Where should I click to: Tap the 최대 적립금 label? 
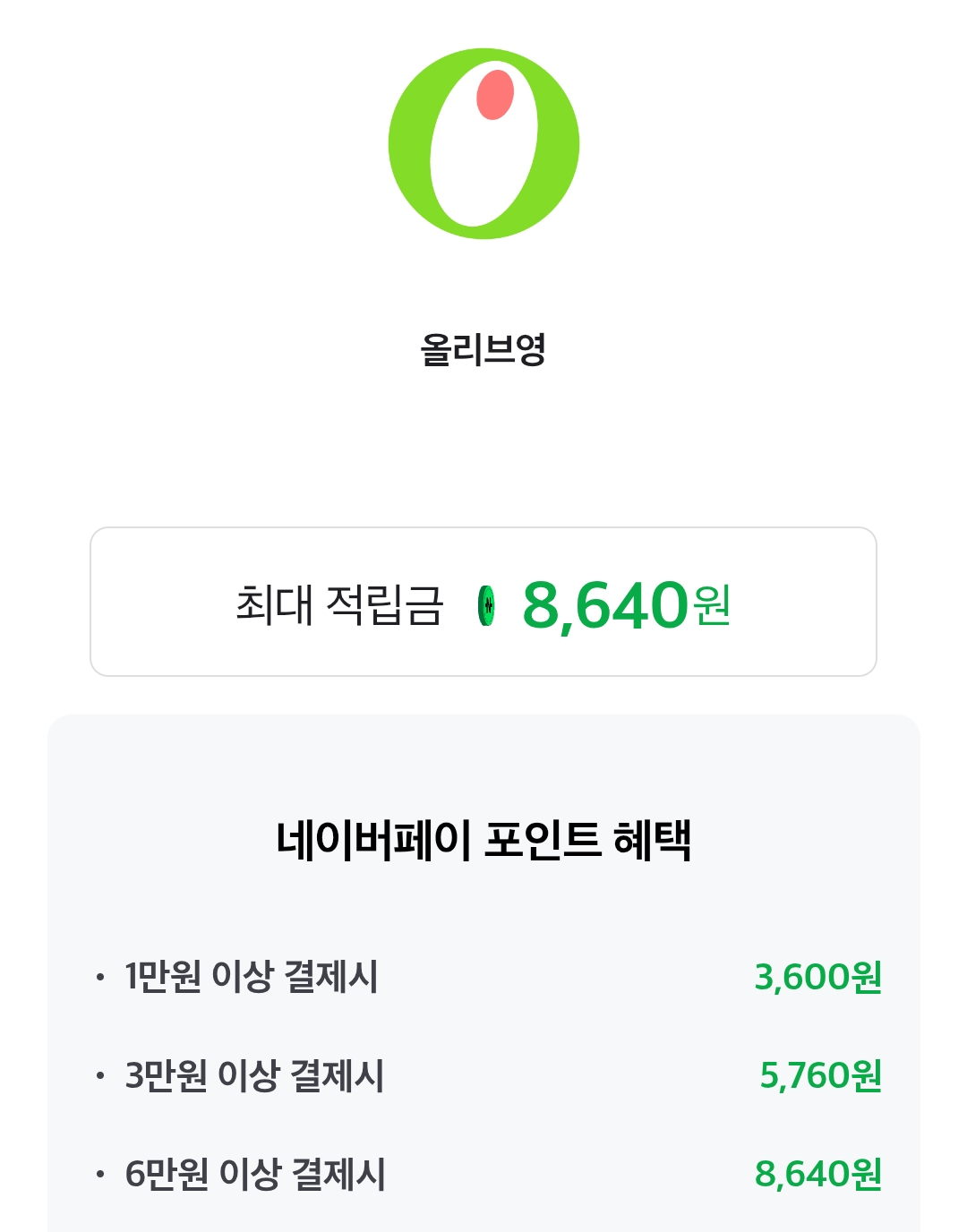click(x=339, y=604)
